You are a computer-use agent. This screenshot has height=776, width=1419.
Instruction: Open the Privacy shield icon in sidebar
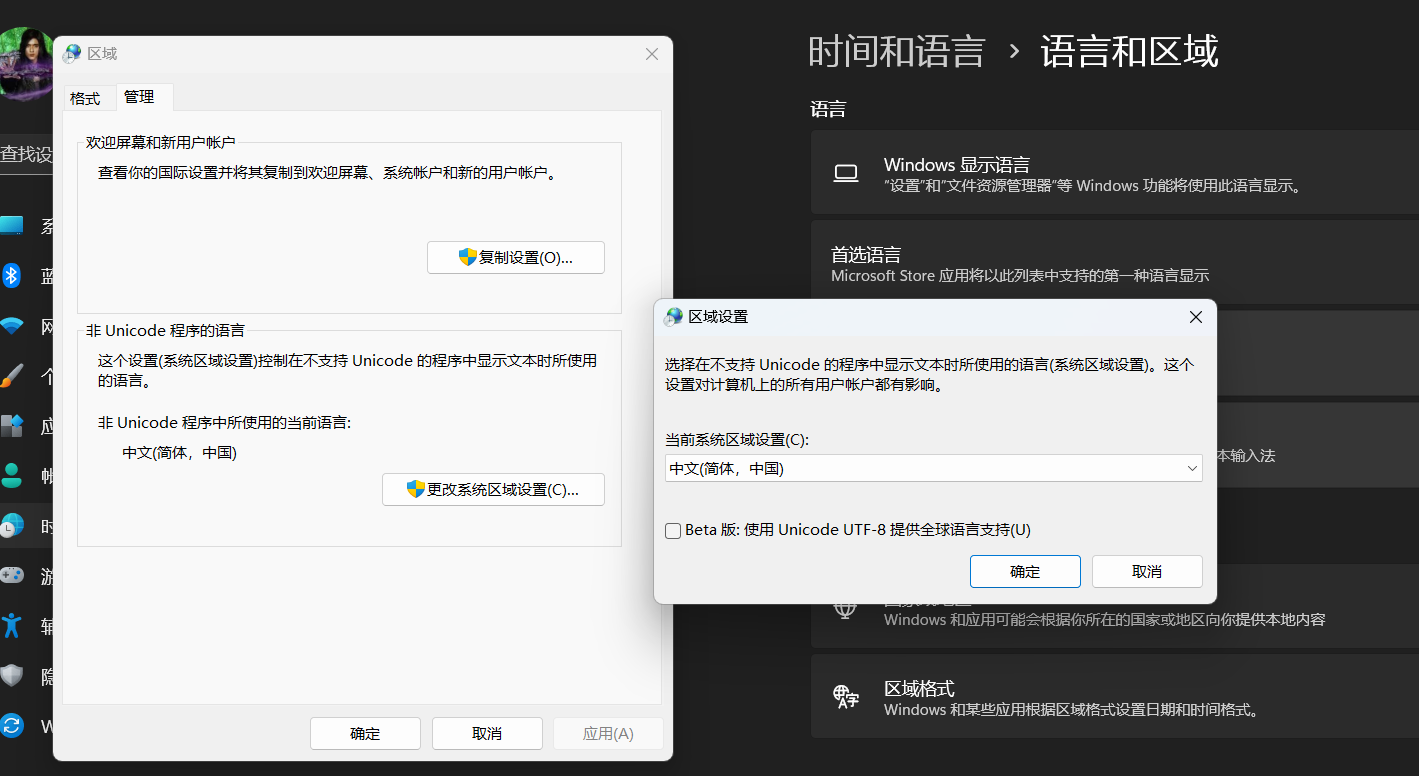pos(11,676)
